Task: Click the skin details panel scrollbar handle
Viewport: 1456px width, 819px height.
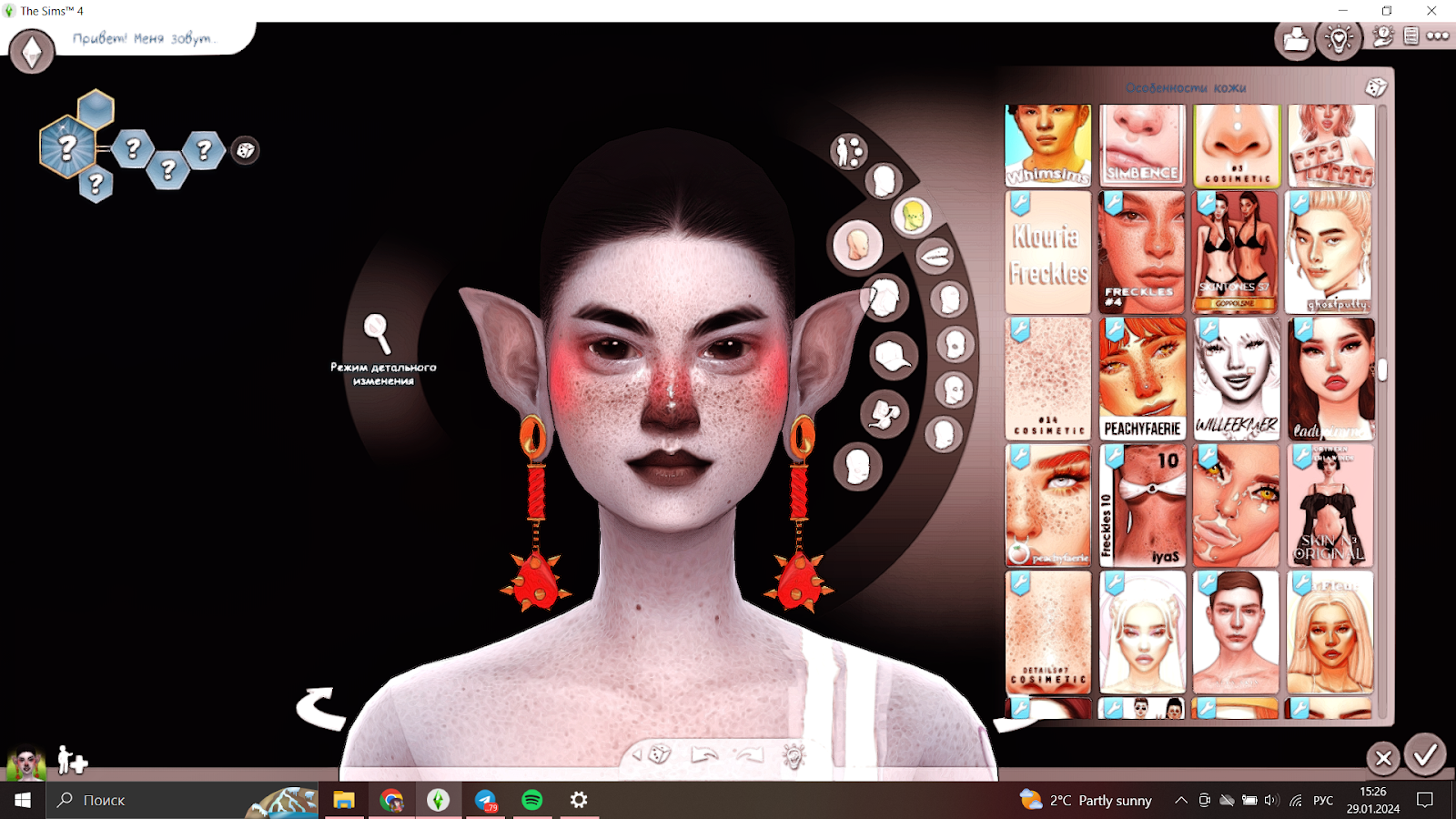Action: 1382,369
